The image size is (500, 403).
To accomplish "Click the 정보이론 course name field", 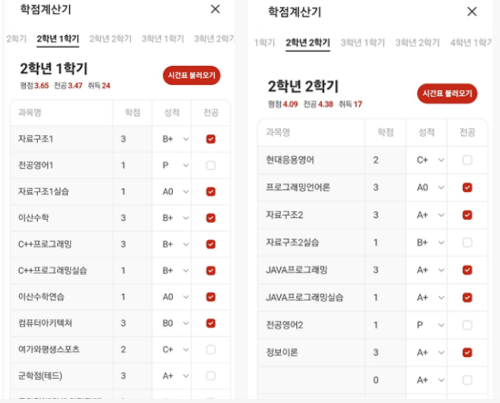I will coord(311,353).
